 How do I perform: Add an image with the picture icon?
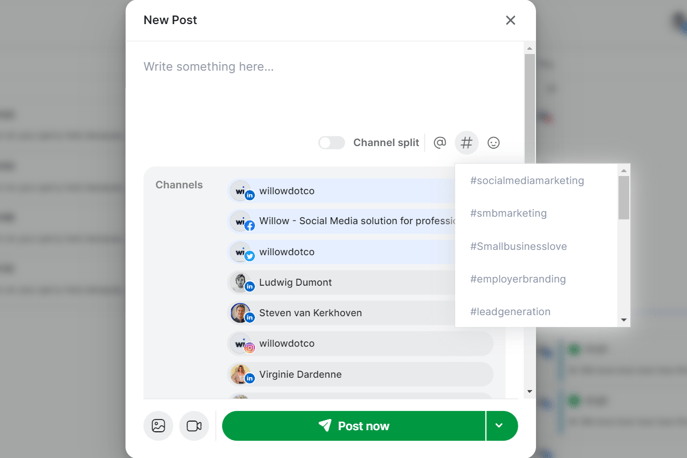click(158, 426)
